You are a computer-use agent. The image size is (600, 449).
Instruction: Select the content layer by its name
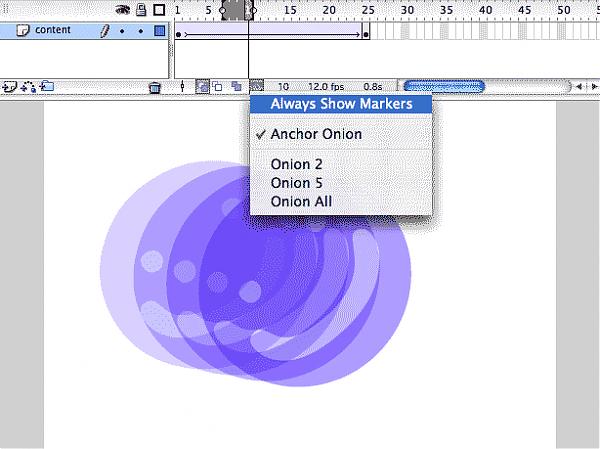click(53, 30)
